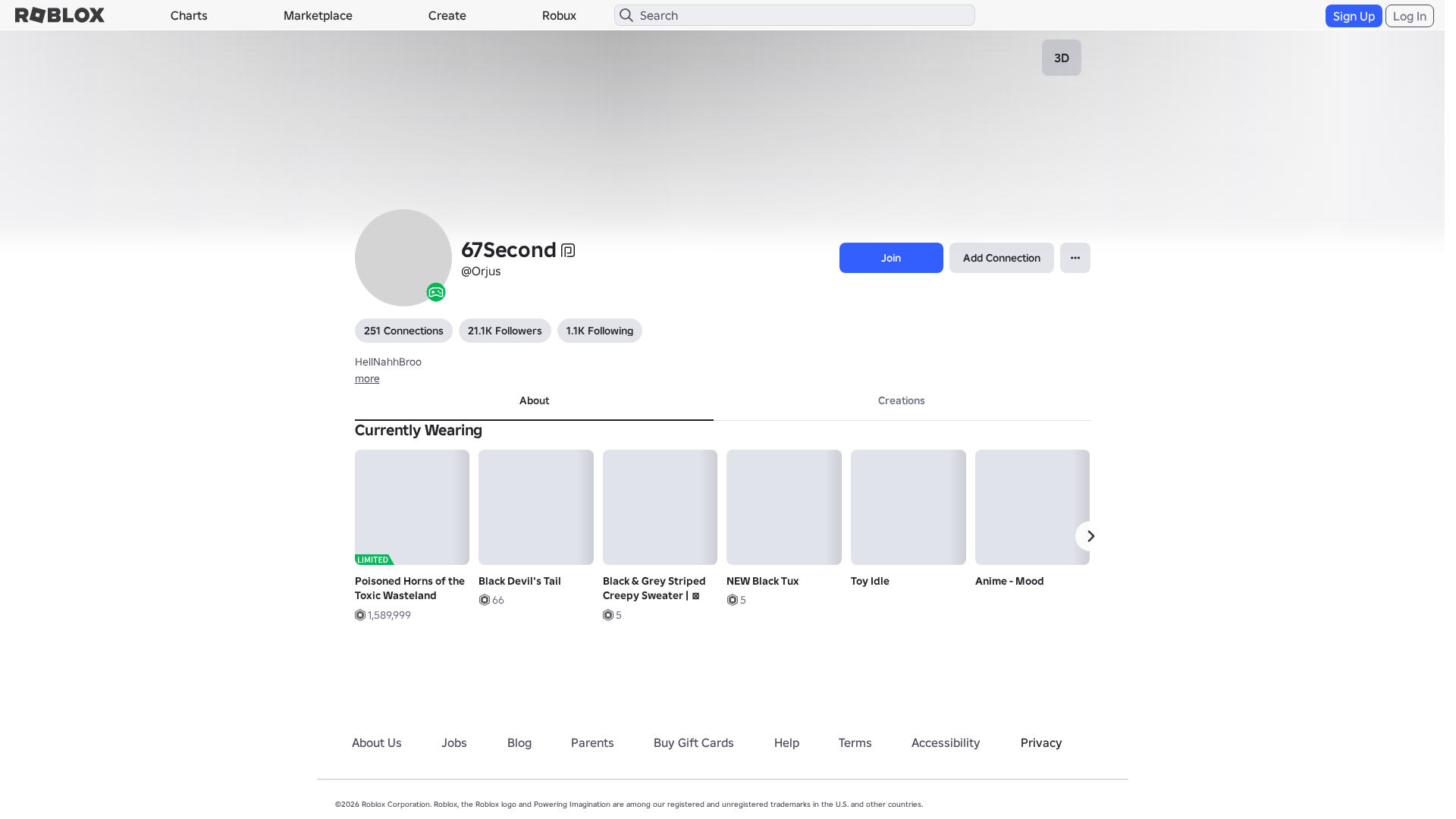Viewport: 1456px width, 819px height.
Task: Open Parents footer link
Action: pos(592,742)
